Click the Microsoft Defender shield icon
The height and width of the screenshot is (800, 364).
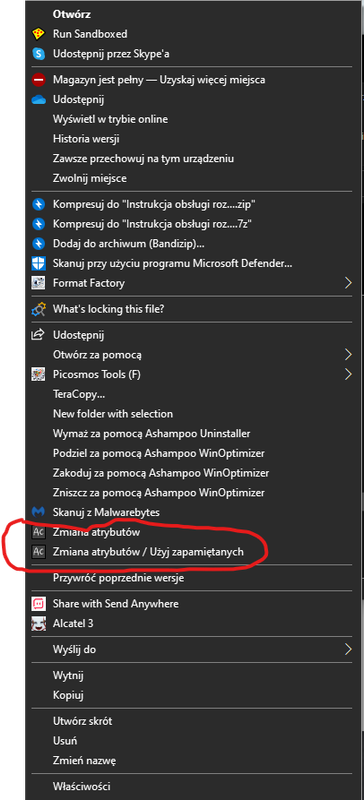coord(39,264)
